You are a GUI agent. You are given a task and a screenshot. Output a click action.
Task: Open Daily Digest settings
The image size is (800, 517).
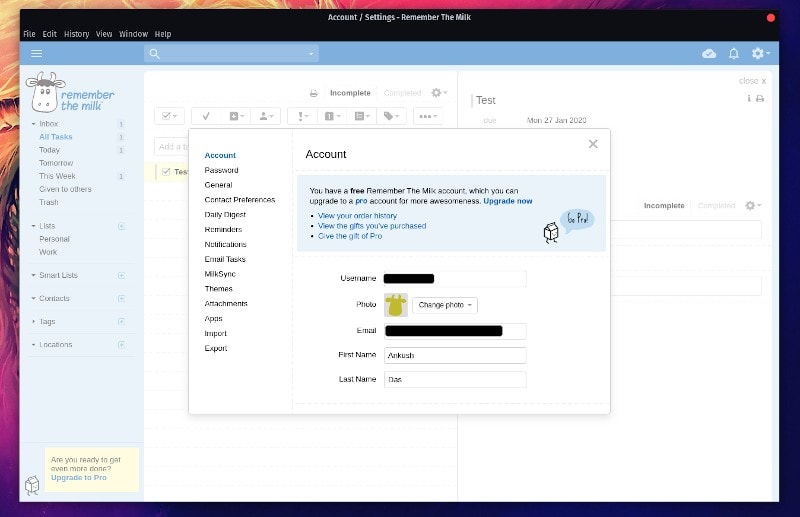click(225, 214)
